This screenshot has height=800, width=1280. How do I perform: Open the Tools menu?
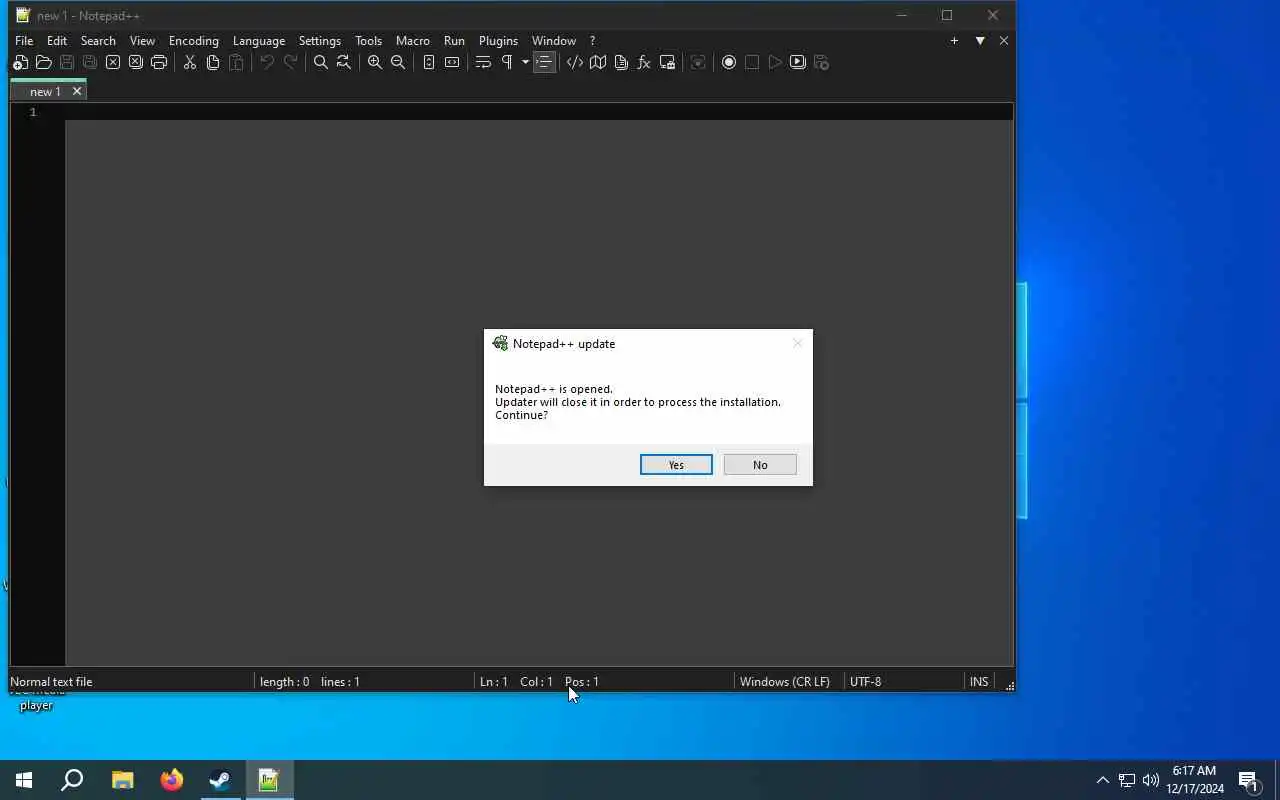click(368, 41)
